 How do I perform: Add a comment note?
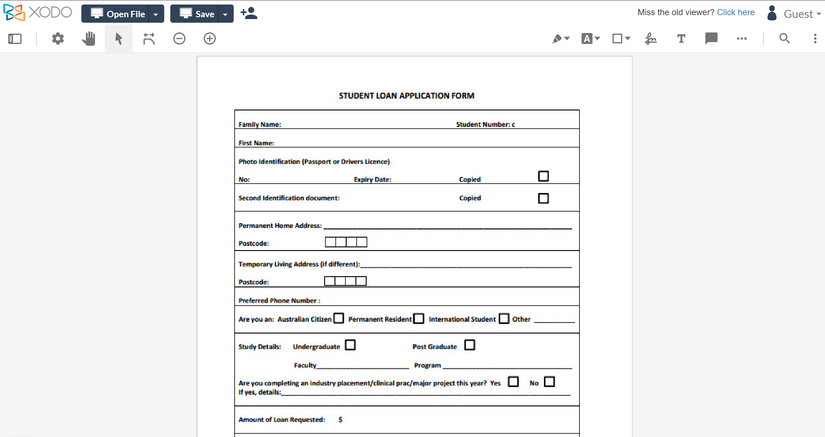[x=711, y=38]
